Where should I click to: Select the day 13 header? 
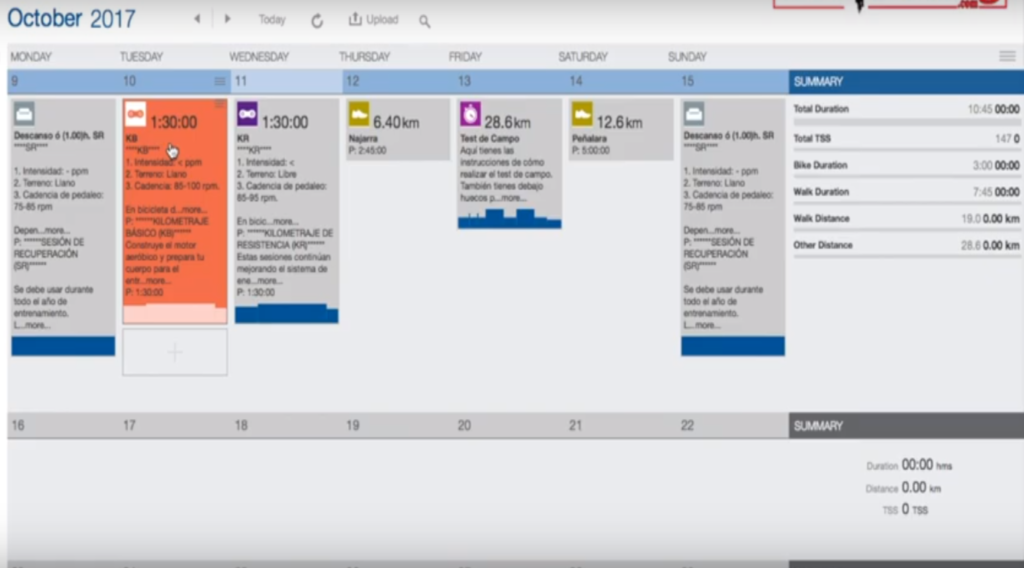510,82
